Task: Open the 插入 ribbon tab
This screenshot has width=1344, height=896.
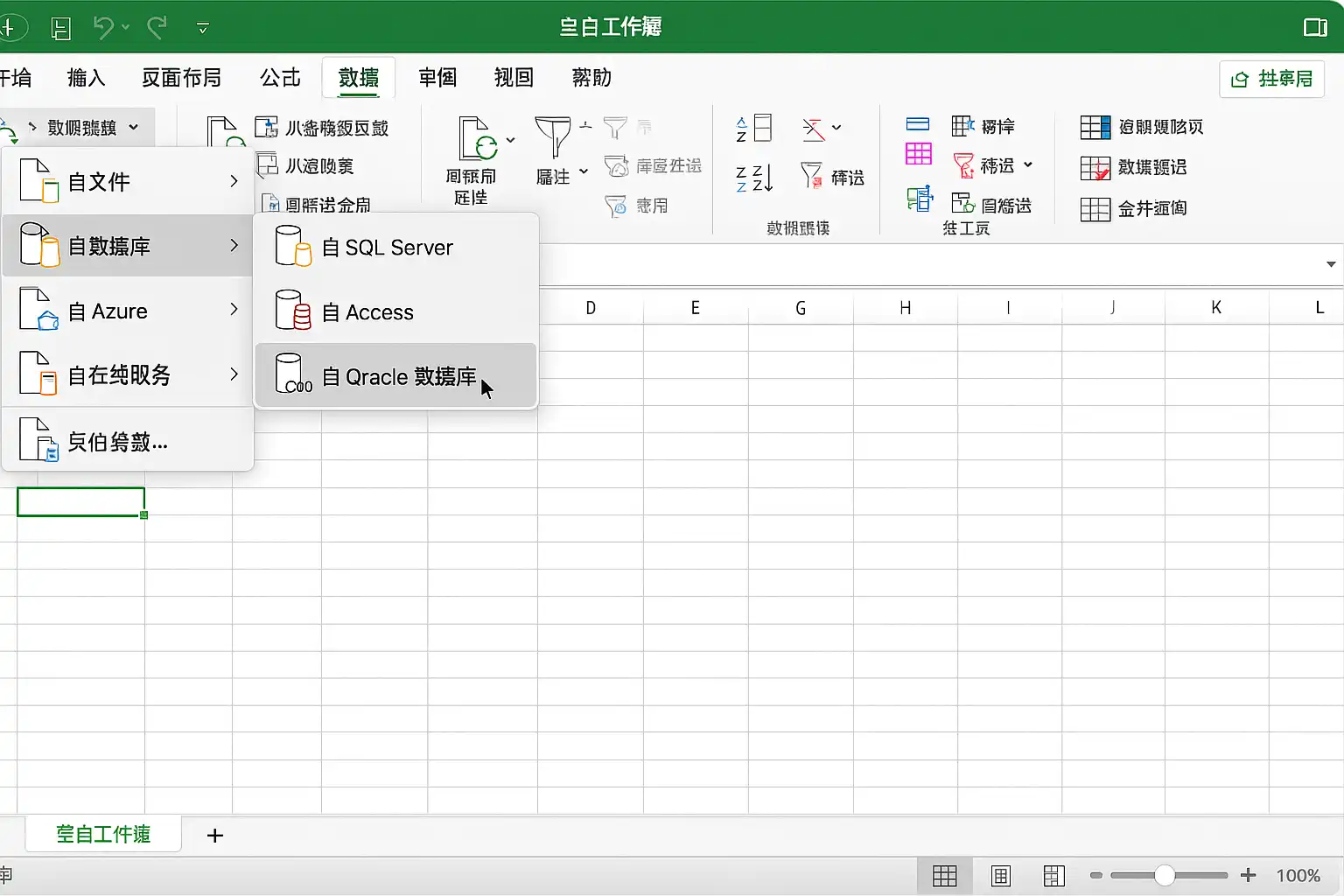Action: (x=87, y=78)
